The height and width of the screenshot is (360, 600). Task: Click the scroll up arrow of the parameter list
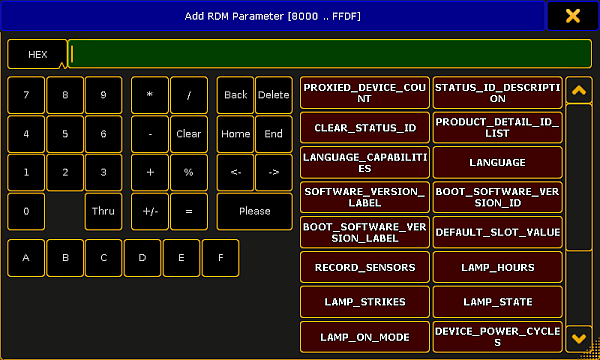point(579,90)
